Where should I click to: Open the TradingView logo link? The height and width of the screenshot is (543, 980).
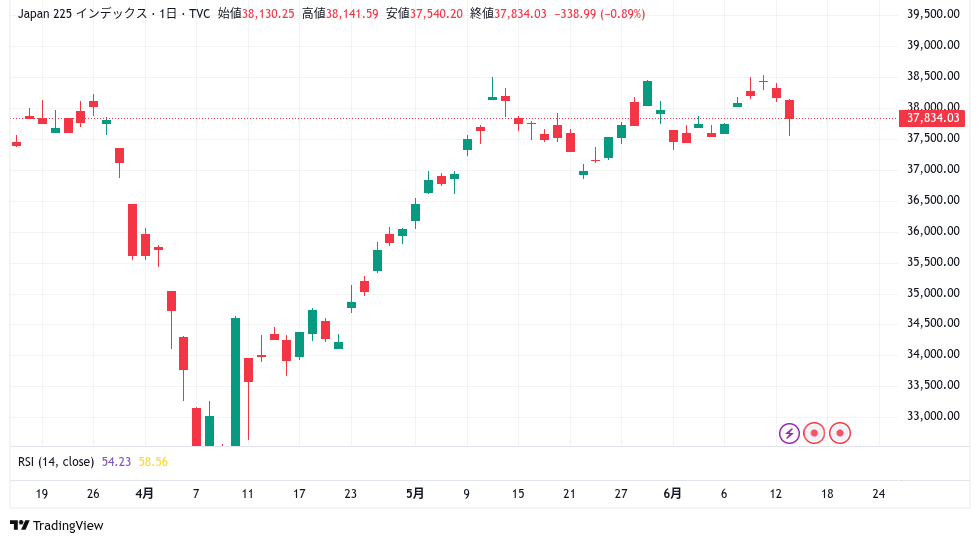pos(57,526)
